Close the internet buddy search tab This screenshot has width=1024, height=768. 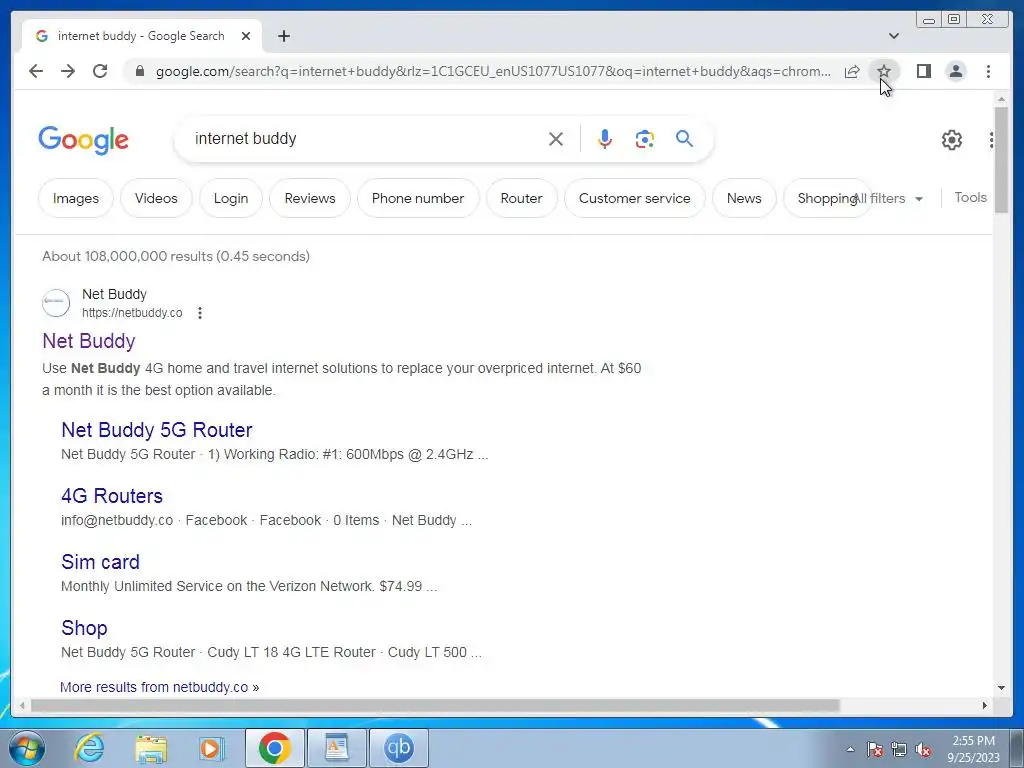[246, 36]
